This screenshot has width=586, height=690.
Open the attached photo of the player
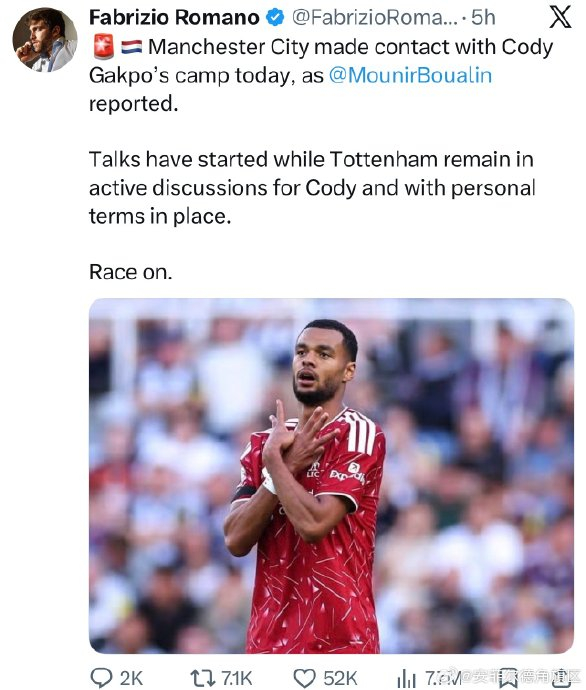point(331,476)
